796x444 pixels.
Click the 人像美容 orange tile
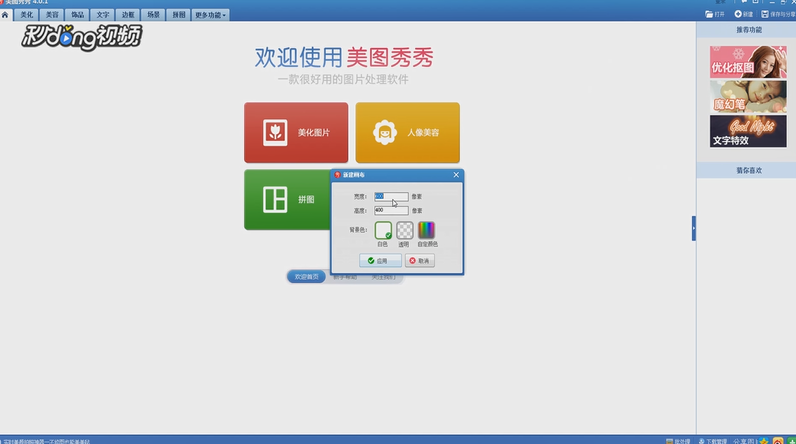tap(408, 132)
